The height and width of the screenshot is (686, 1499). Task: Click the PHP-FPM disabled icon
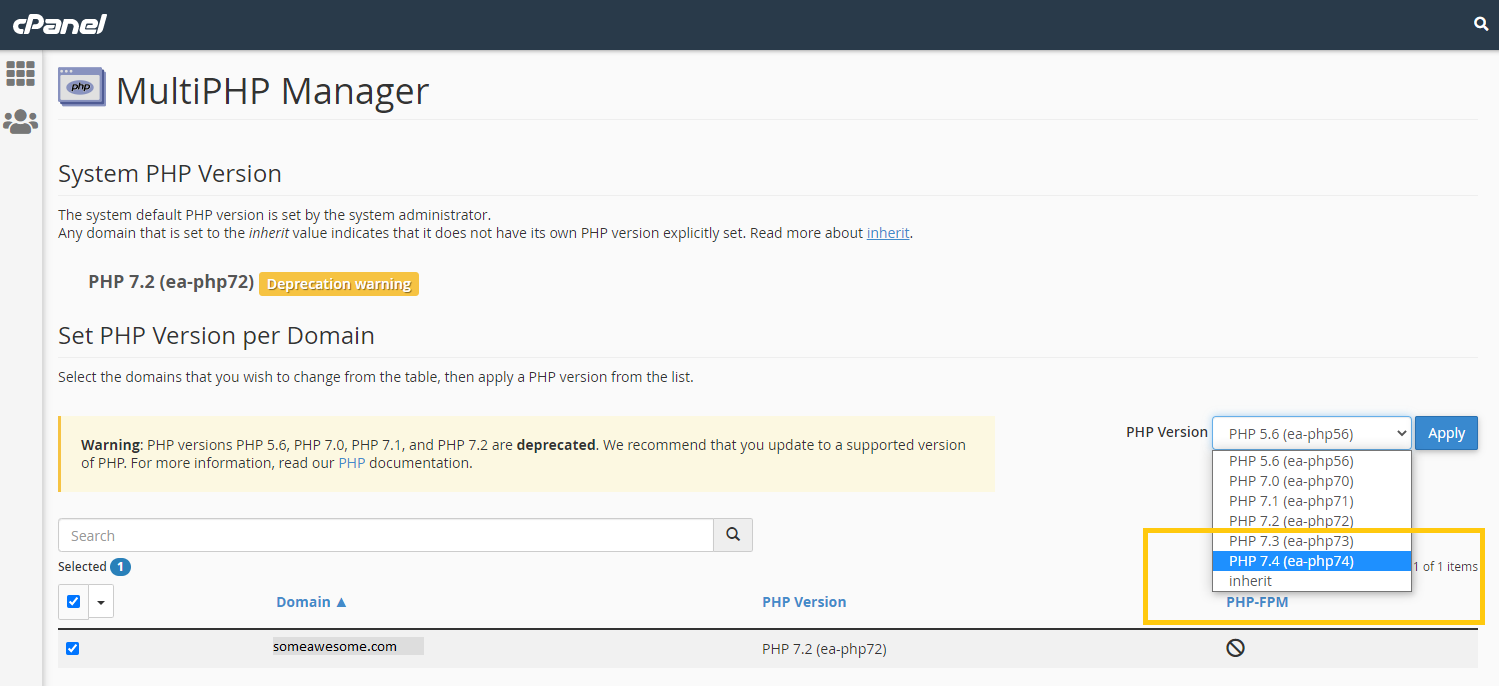coord(1235,648)
